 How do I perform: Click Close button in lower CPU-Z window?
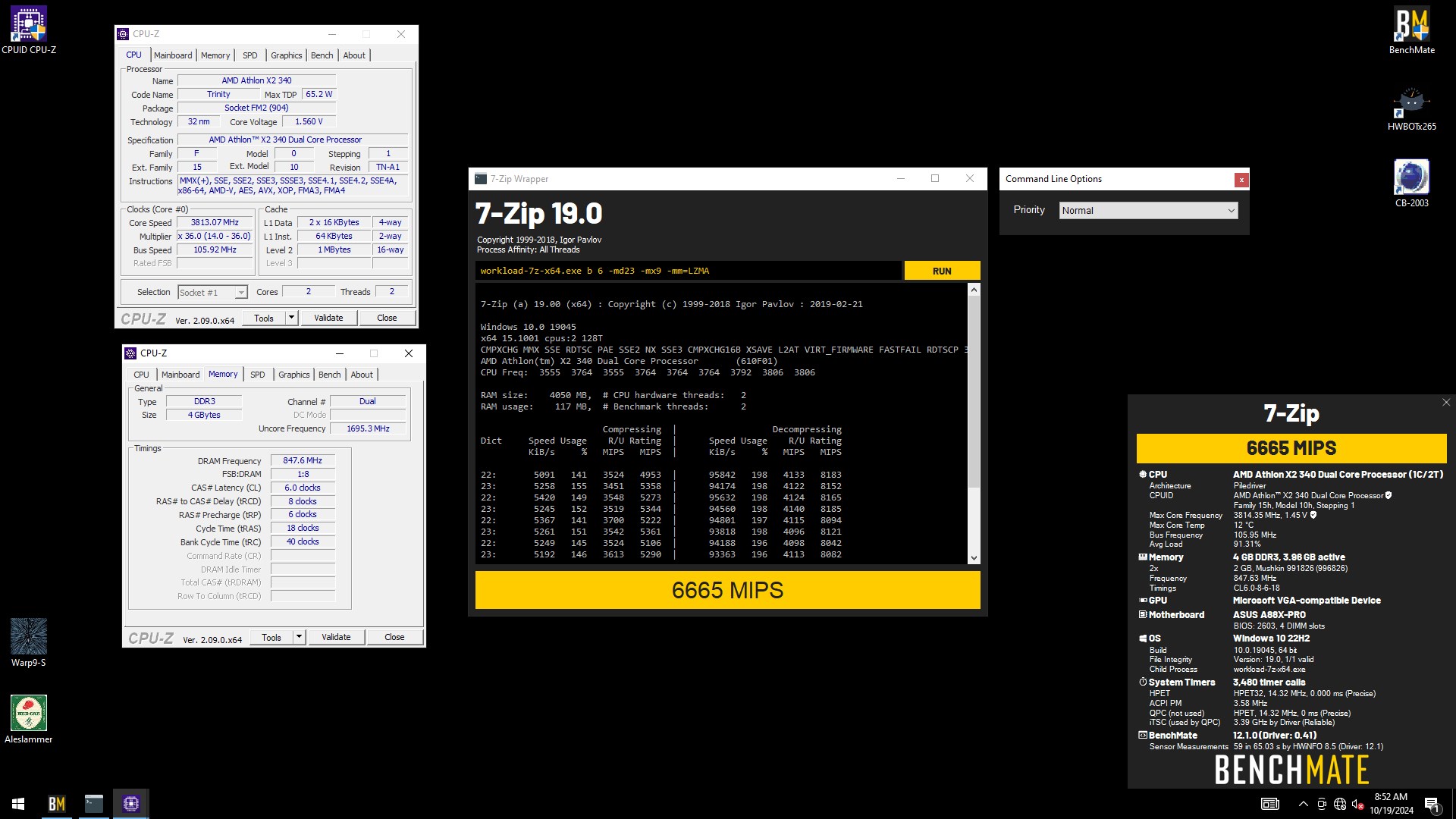pyautogui.click(x=394, y=638)
